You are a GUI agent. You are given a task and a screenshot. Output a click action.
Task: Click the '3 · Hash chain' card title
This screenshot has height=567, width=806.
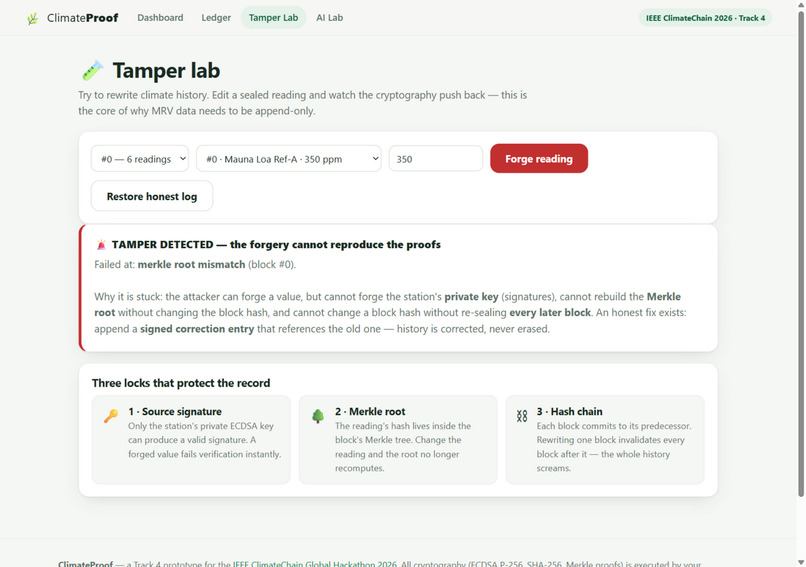[x=569, y=411]
